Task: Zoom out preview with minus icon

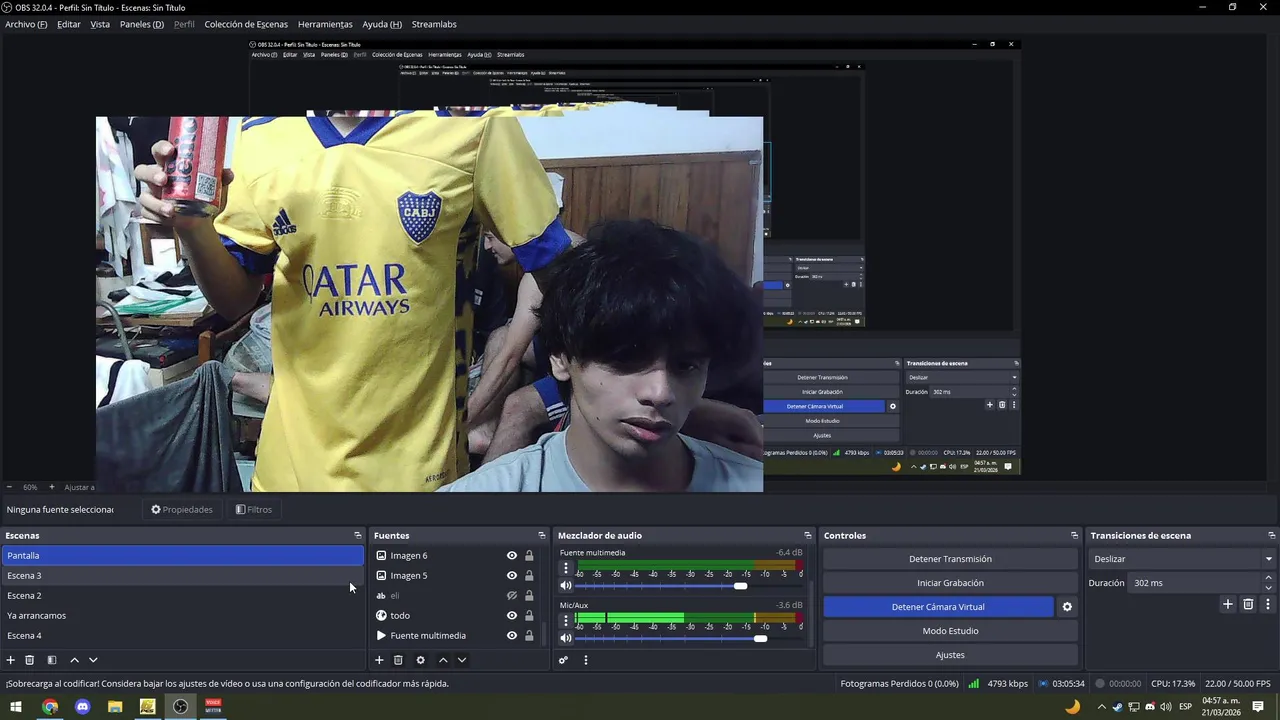Action: pos(10,487)
